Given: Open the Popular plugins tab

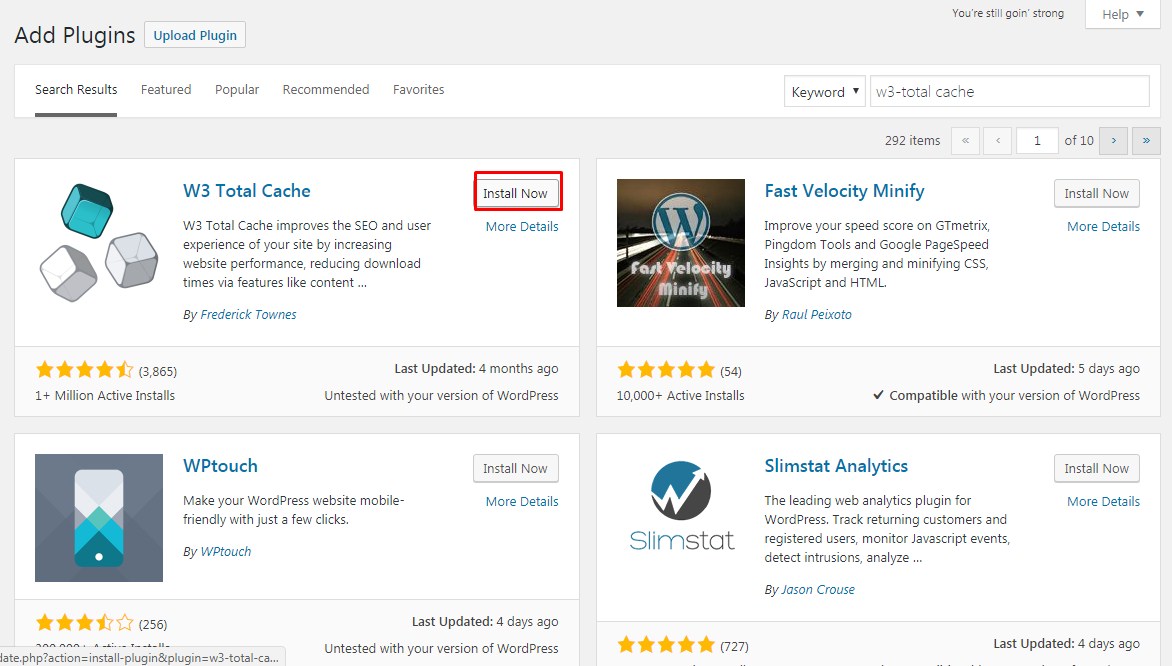Looking at the screenshot, I should pyautogui.click(x=237, y=90).
